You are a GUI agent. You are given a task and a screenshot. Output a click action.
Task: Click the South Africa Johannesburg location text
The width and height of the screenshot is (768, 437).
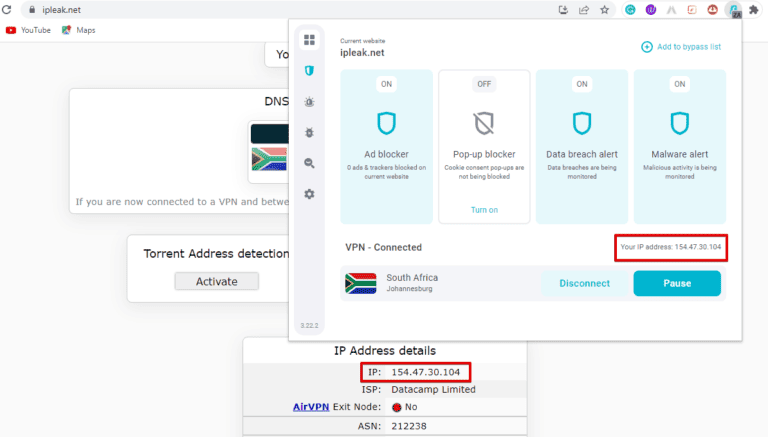(x=412, y=283)
